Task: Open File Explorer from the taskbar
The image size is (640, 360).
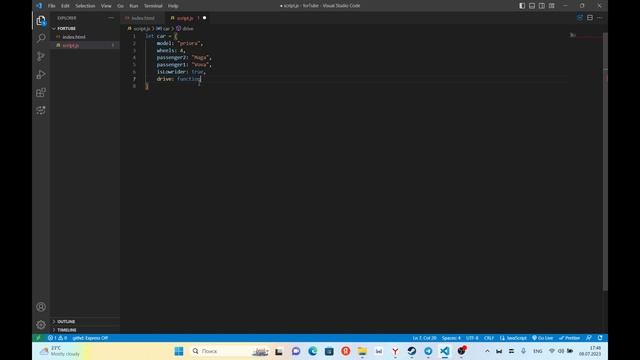Action: click(362, 351)
